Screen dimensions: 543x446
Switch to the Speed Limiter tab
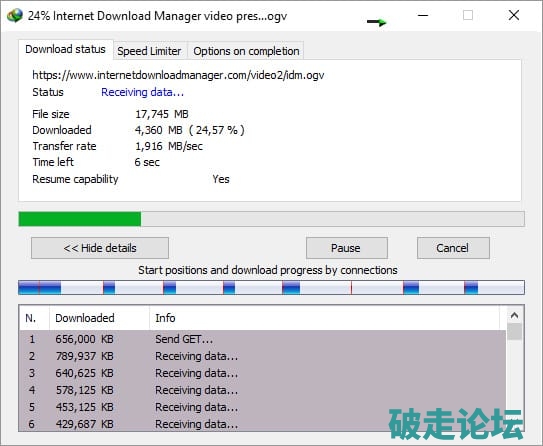(149, 51)
